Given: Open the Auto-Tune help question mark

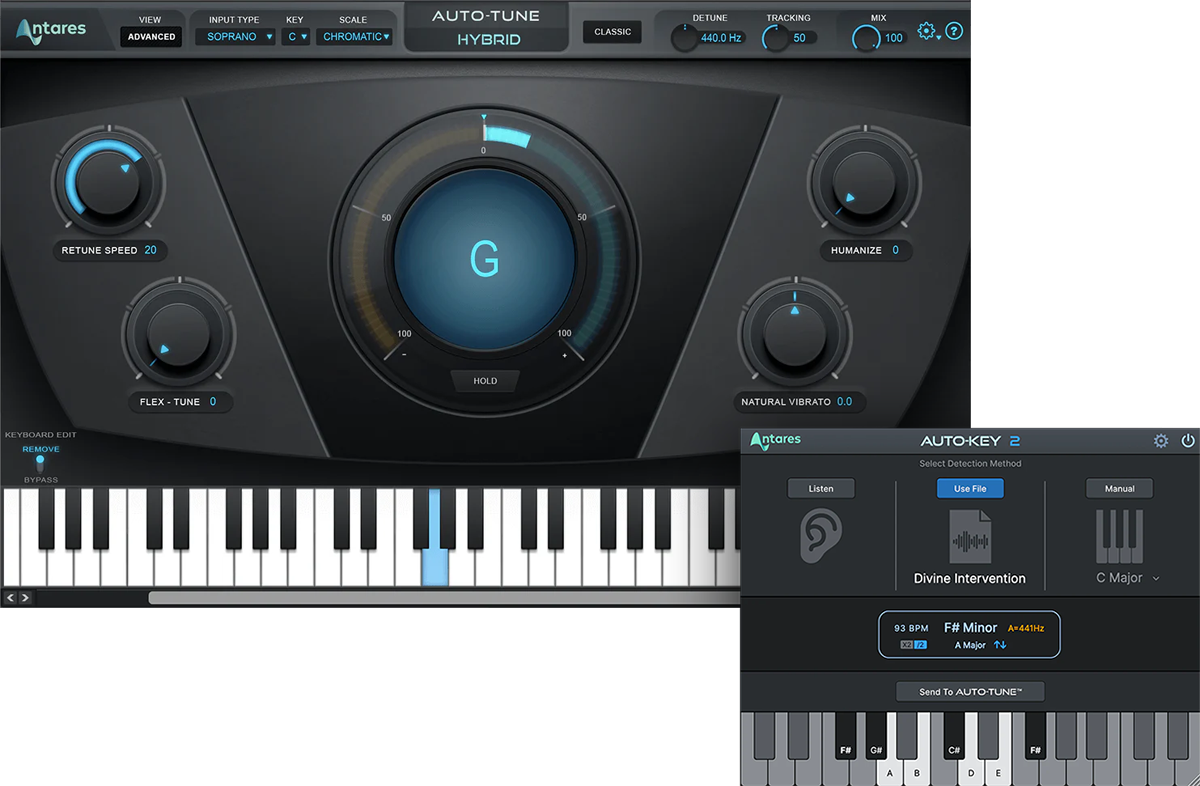Looking at the screenshot, I should pos(954,31).
